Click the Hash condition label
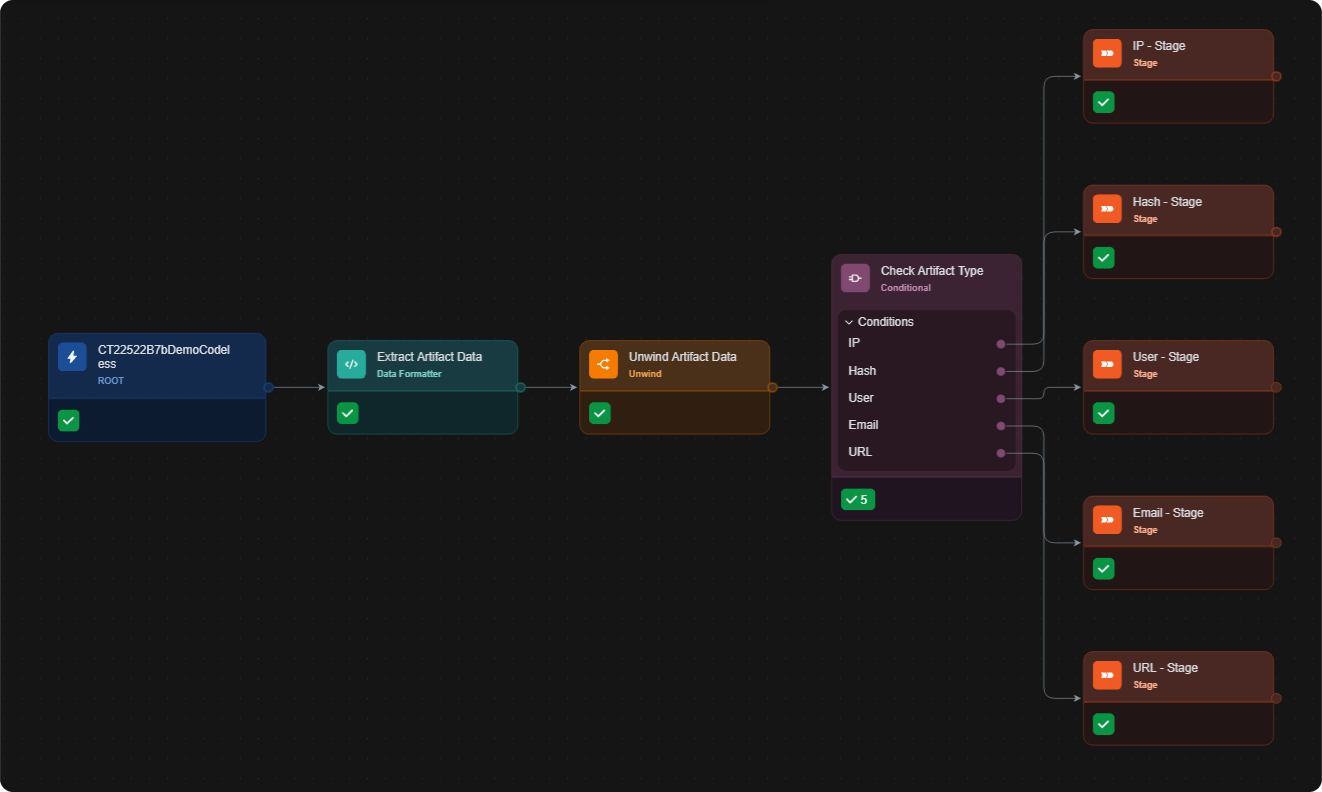Image resolution: width=1322 pixels, height=792 pixels. (862, 371)
